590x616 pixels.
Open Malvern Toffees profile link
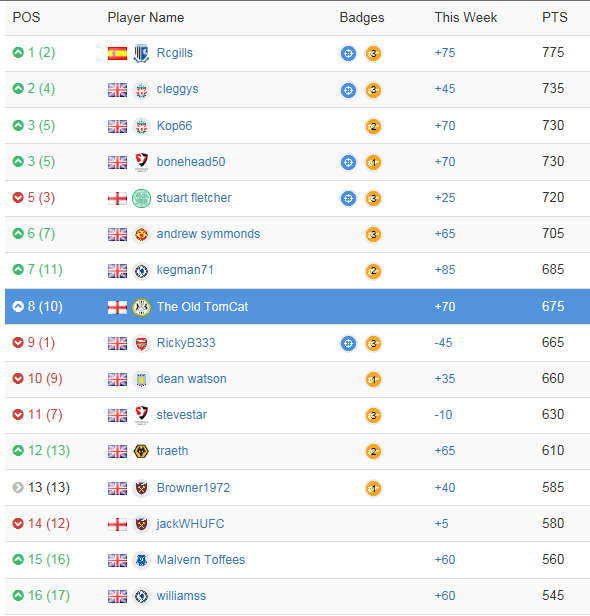pyautogui.click(x=201, y=559)
